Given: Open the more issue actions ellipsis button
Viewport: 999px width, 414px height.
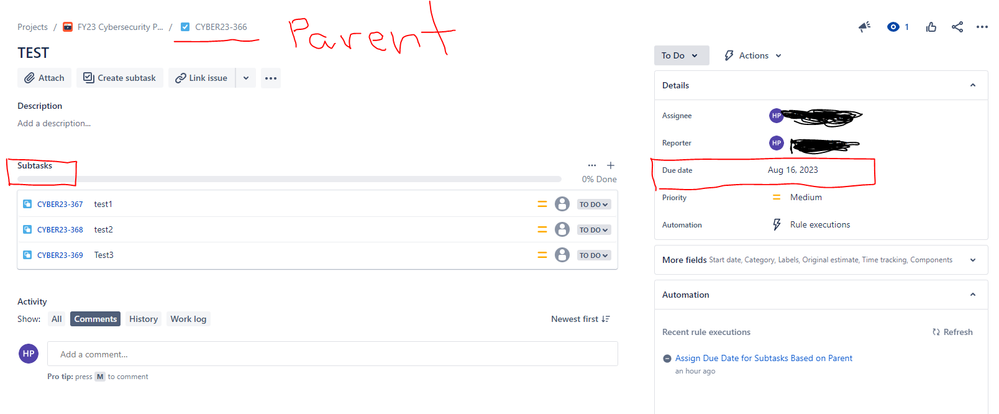Looking at the screenshot, I should pos(271,78).
